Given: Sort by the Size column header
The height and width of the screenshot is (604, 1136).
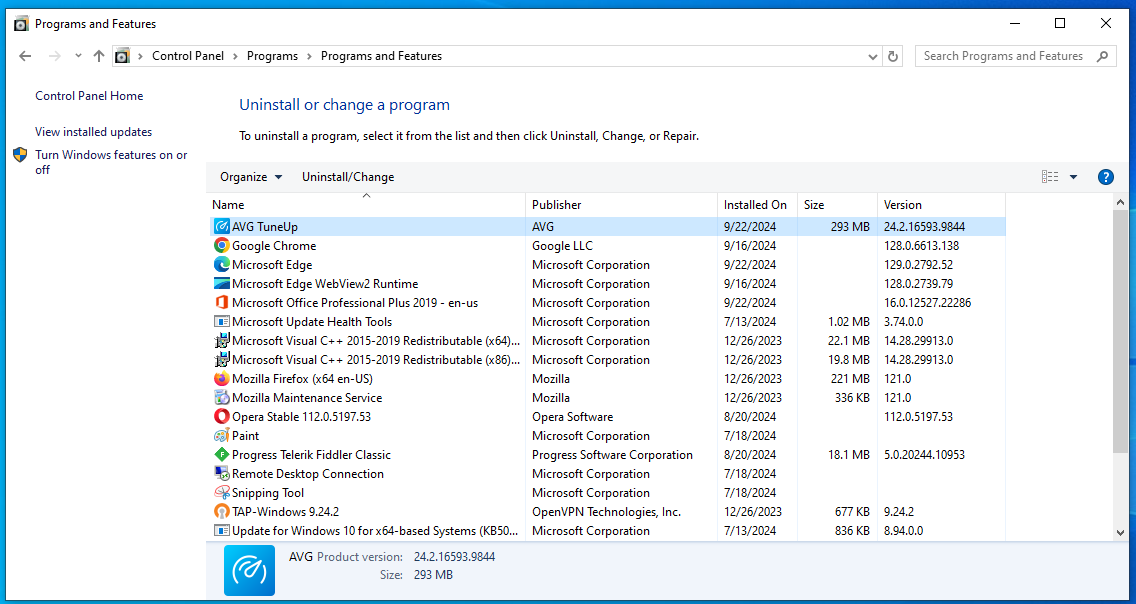Looking at the screenshot, I should pos(837,205).
